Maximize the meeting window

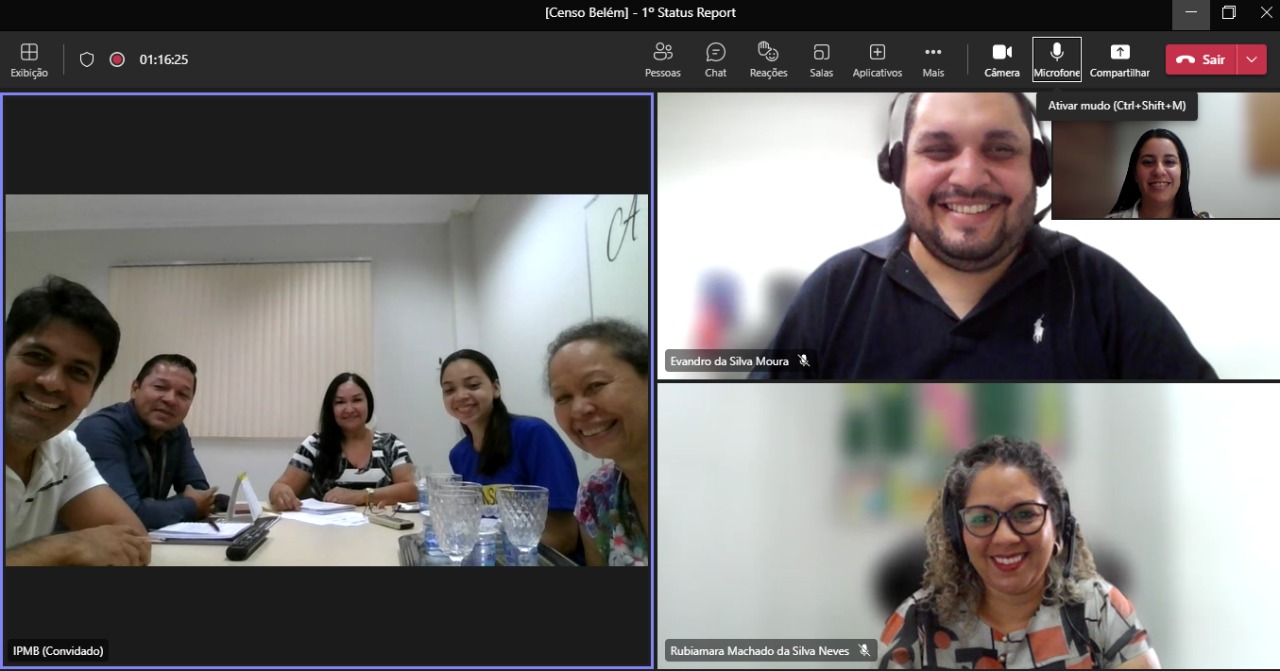coord(1229,13)
